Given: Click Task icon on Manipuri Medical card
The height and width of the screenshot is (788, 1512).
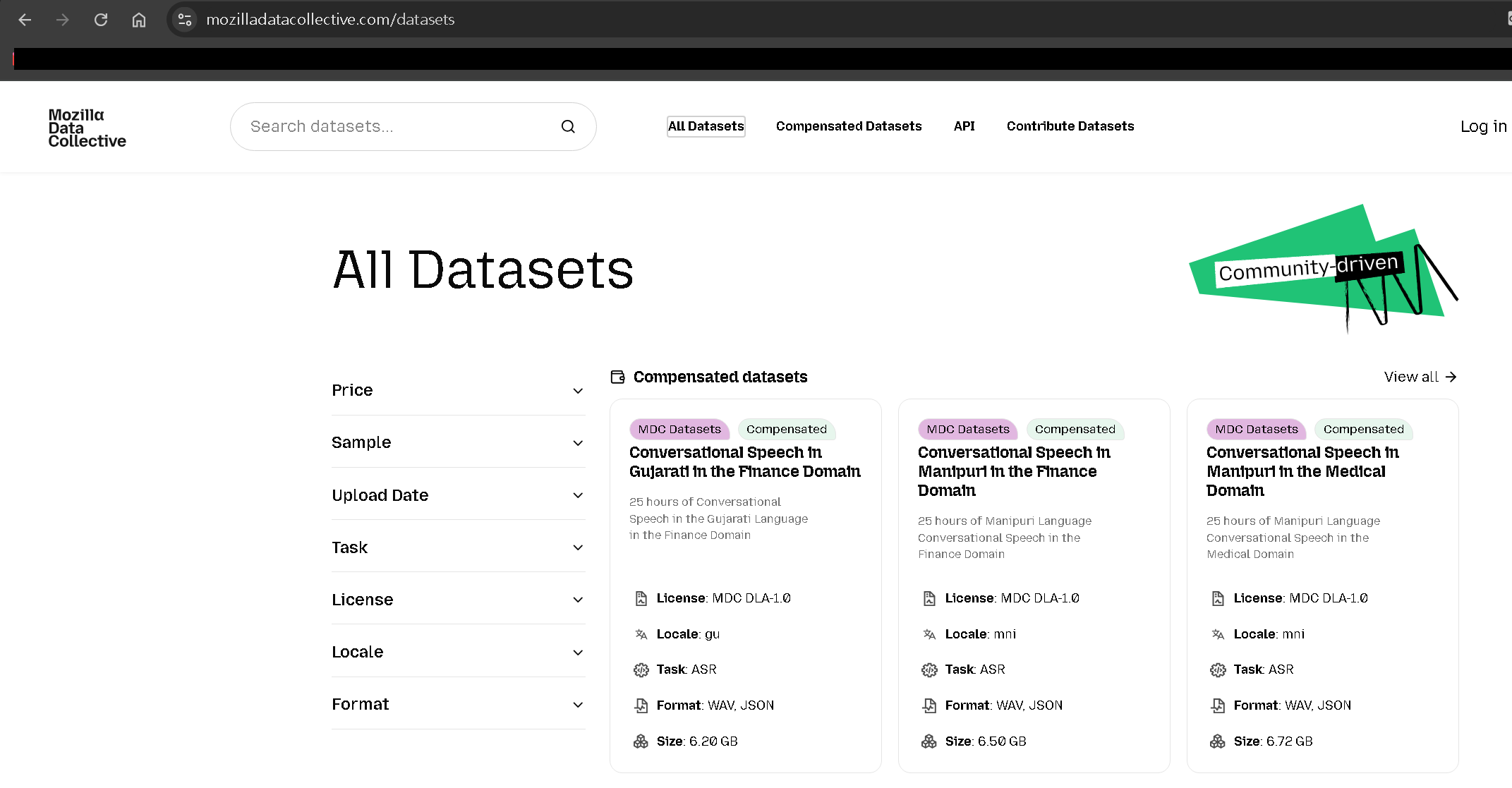Looking at the screenshot, I should 1218,669.
